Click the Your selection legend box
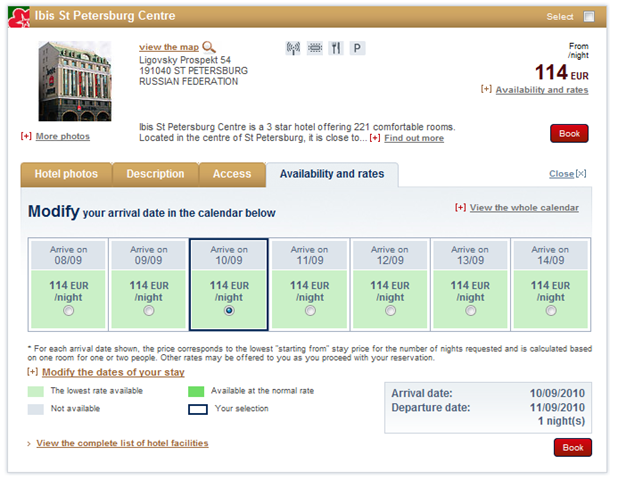618x480 pixels. (x=198, y=409)
